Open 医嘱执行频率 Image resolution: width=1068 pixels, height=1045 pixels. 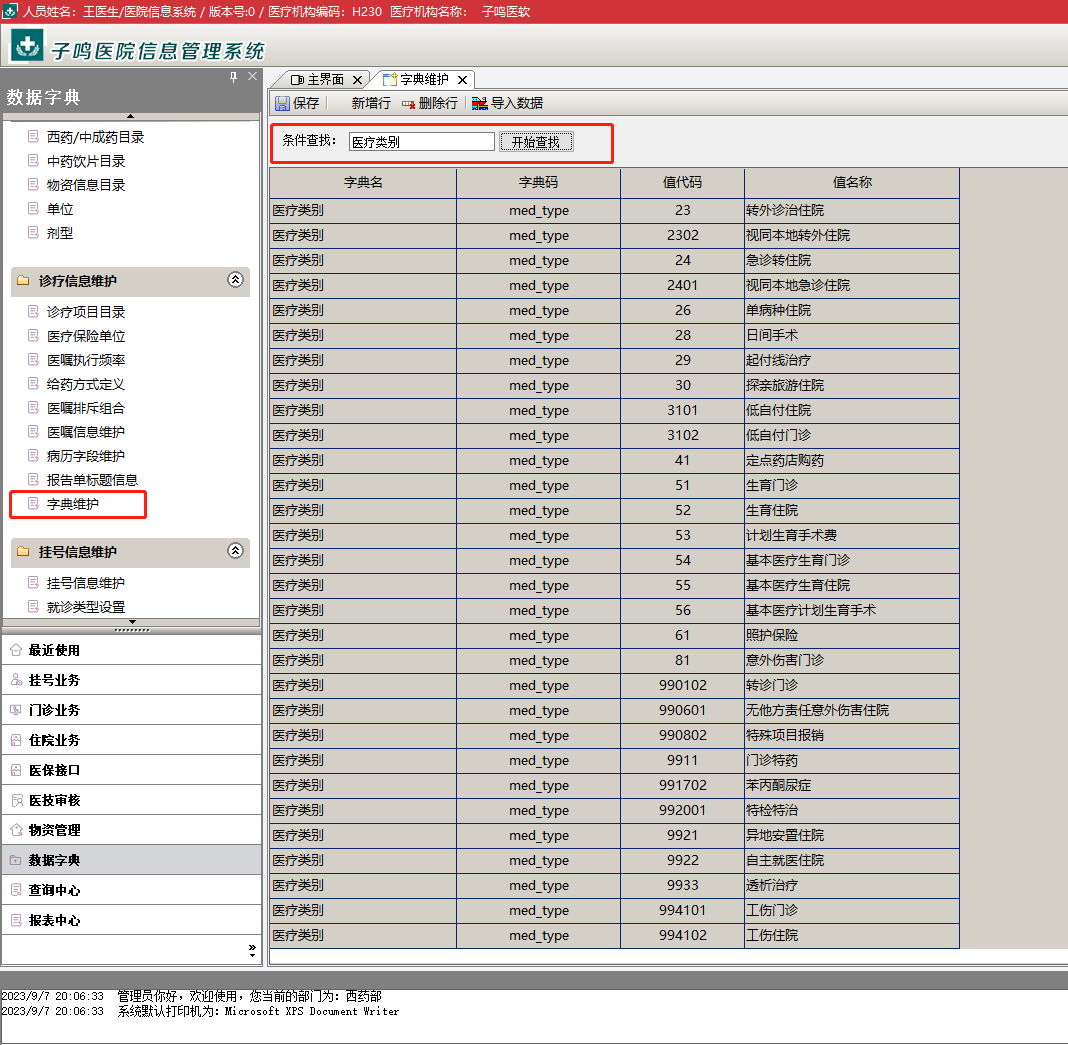click(86, 360)
